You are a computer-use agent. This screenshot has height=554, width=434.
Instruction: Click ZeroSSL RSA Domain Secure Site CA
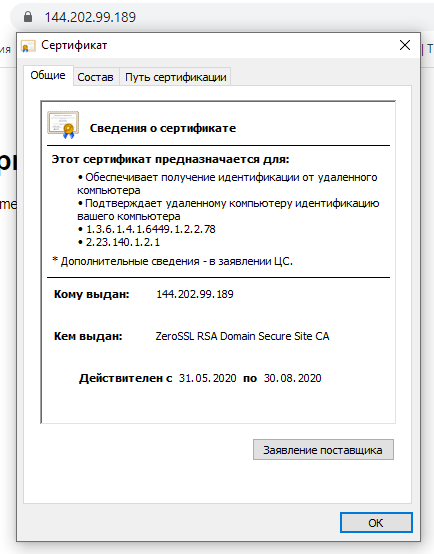coord(242,336)
